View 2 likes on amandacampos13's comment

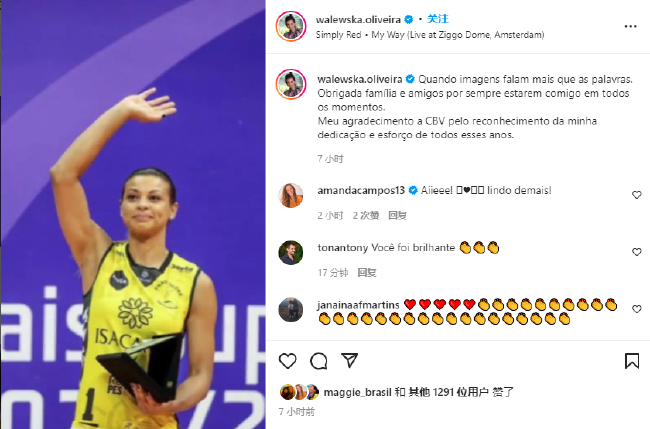click(366, 215)
